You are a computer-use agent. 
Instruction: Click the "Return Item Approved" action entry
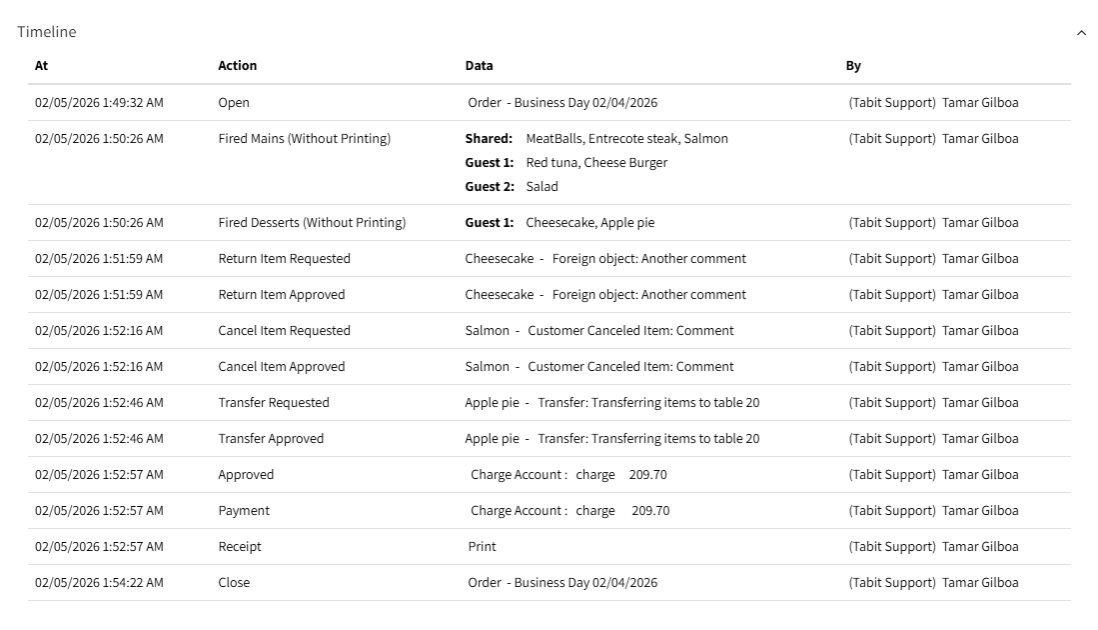(281, 295)
